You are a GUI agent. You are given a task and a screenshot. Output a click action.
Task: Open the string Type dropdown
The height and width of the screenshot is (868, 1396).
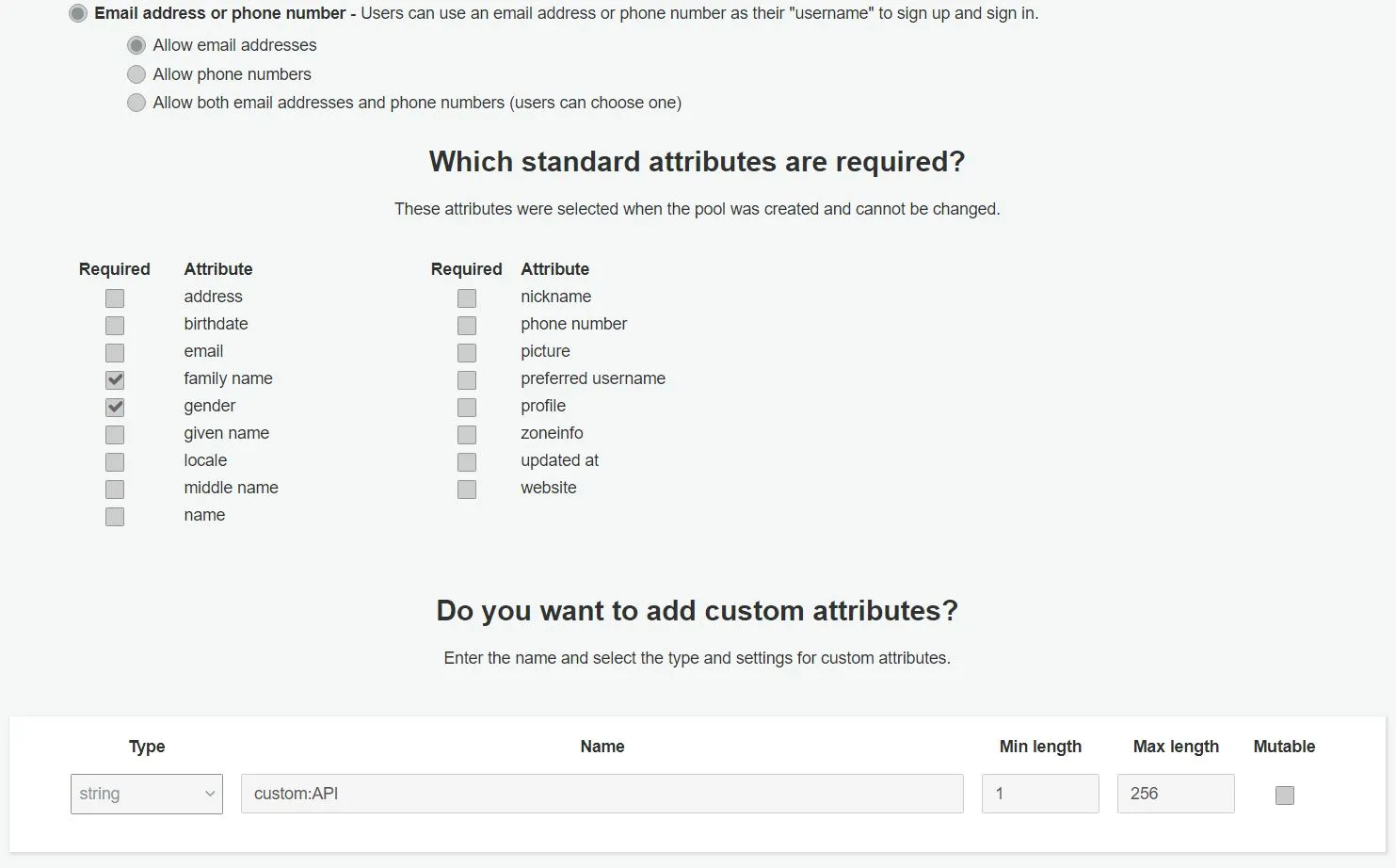[x=147, y=794]
